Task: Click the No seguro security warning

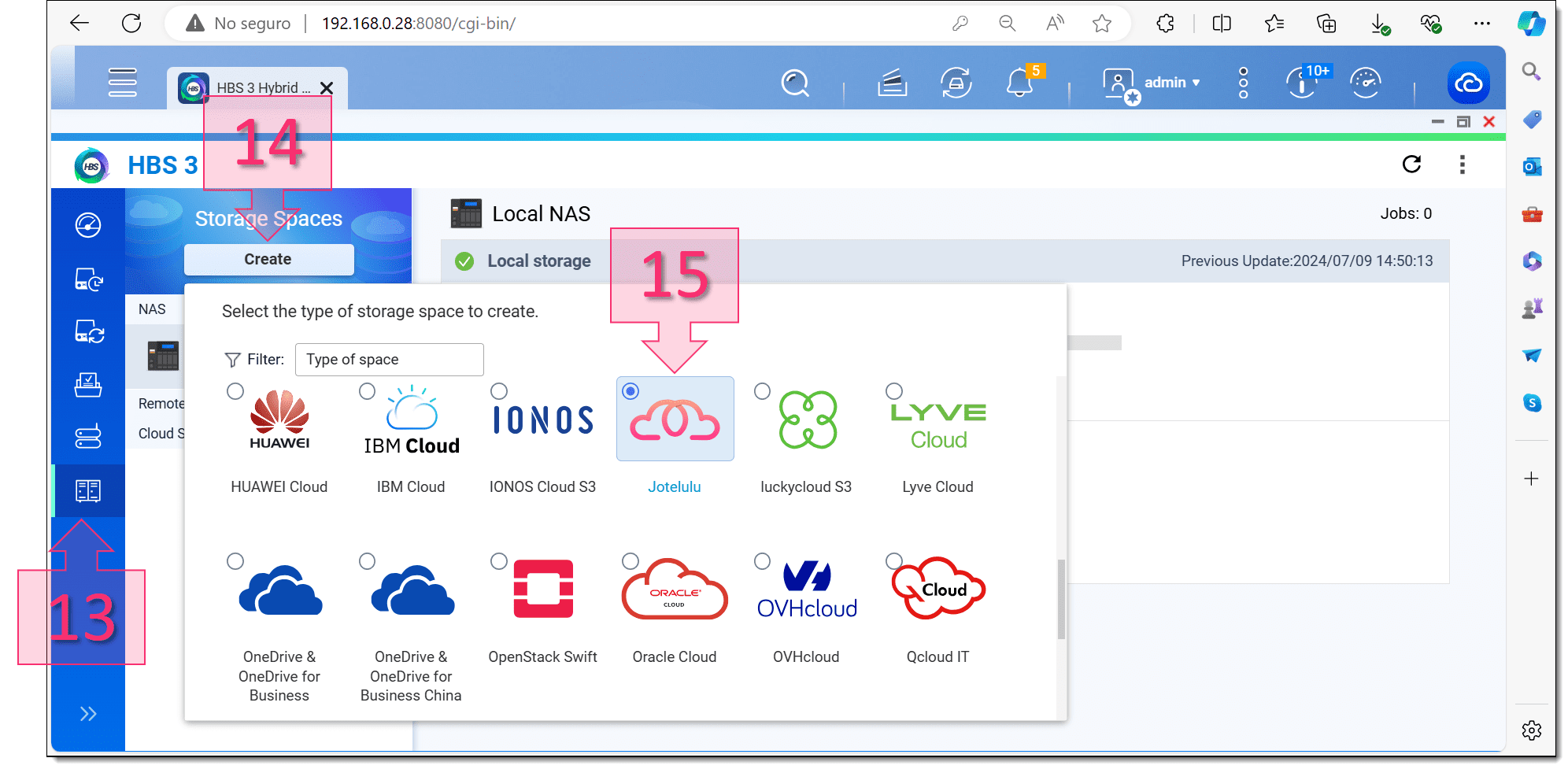Action: 239,24
